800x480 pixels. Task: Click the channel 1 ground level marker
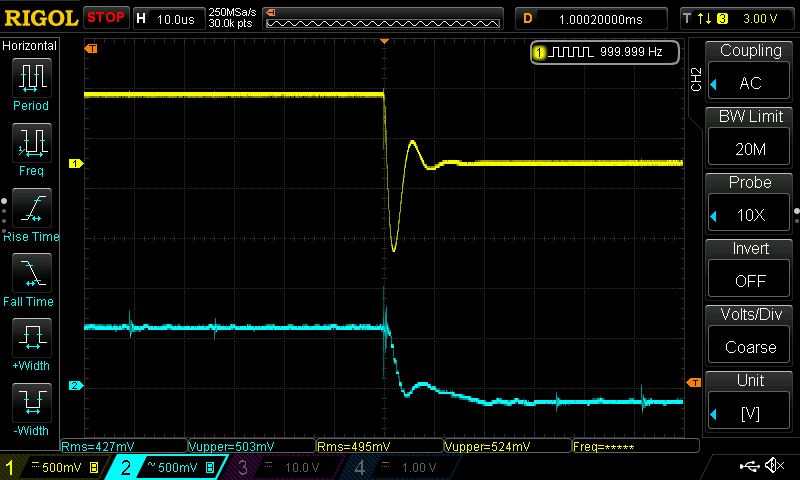coord(76,164)
